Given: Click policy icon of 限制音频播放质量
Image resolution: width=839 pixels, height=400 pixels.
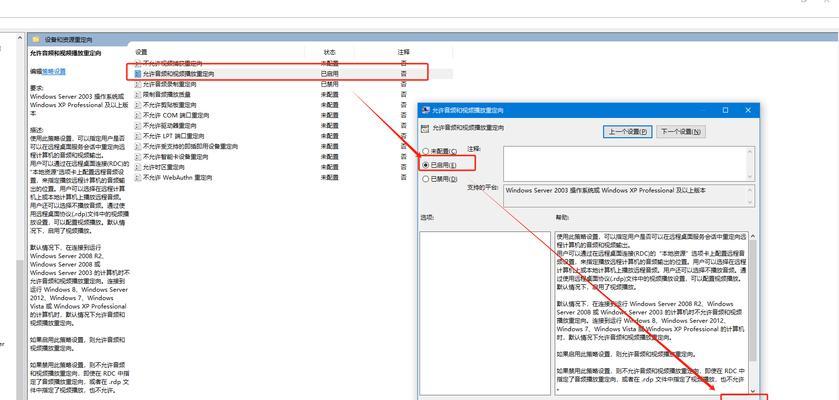Looking at the screenshot, I should [138, 95].
